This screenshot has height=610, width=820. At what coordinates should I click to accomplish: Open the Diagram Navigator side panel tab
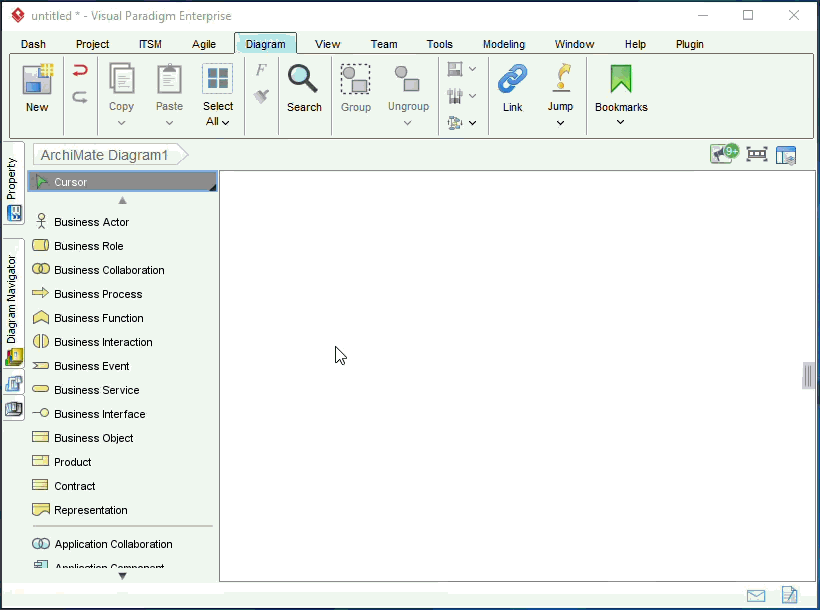(x=14, y=303)
